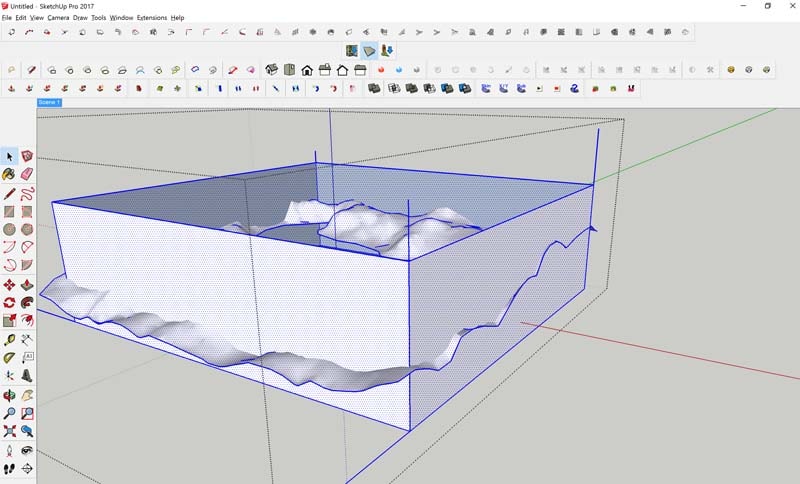
Task: Select the Walk footprints tool
Action: [9, 468]
